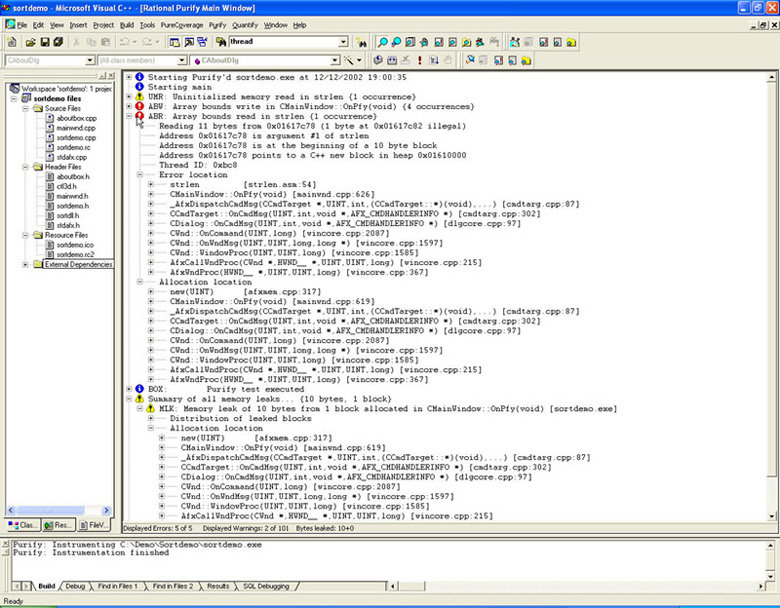Screen dimensions: 780x608
Task: Collapse the Source Files folder
Action: [x=23, y=108]
